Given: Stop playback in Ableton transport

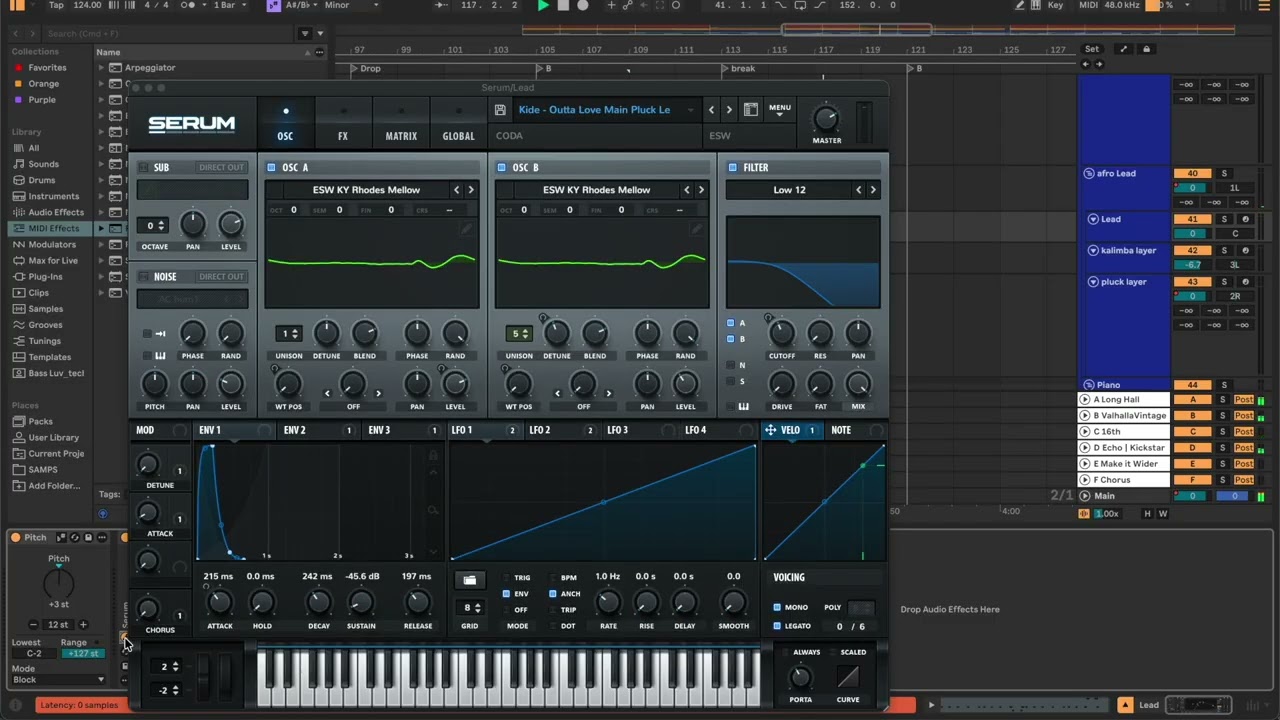Looking at the screenshot, I should pos(563,5).
